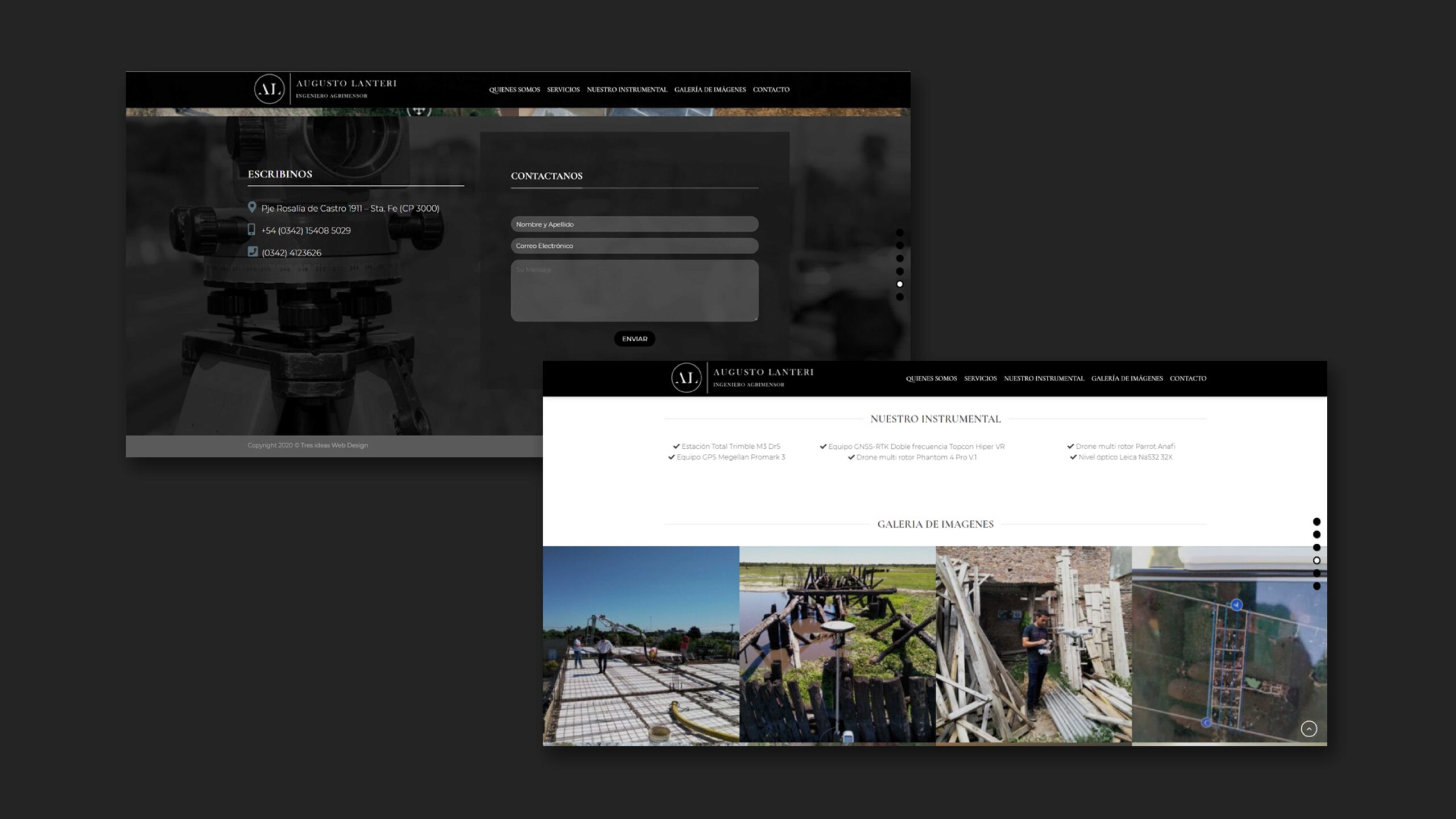Click the Escribinos heading
The height and width of the screenshot is (819, 1456).
(x=280, y=174)
